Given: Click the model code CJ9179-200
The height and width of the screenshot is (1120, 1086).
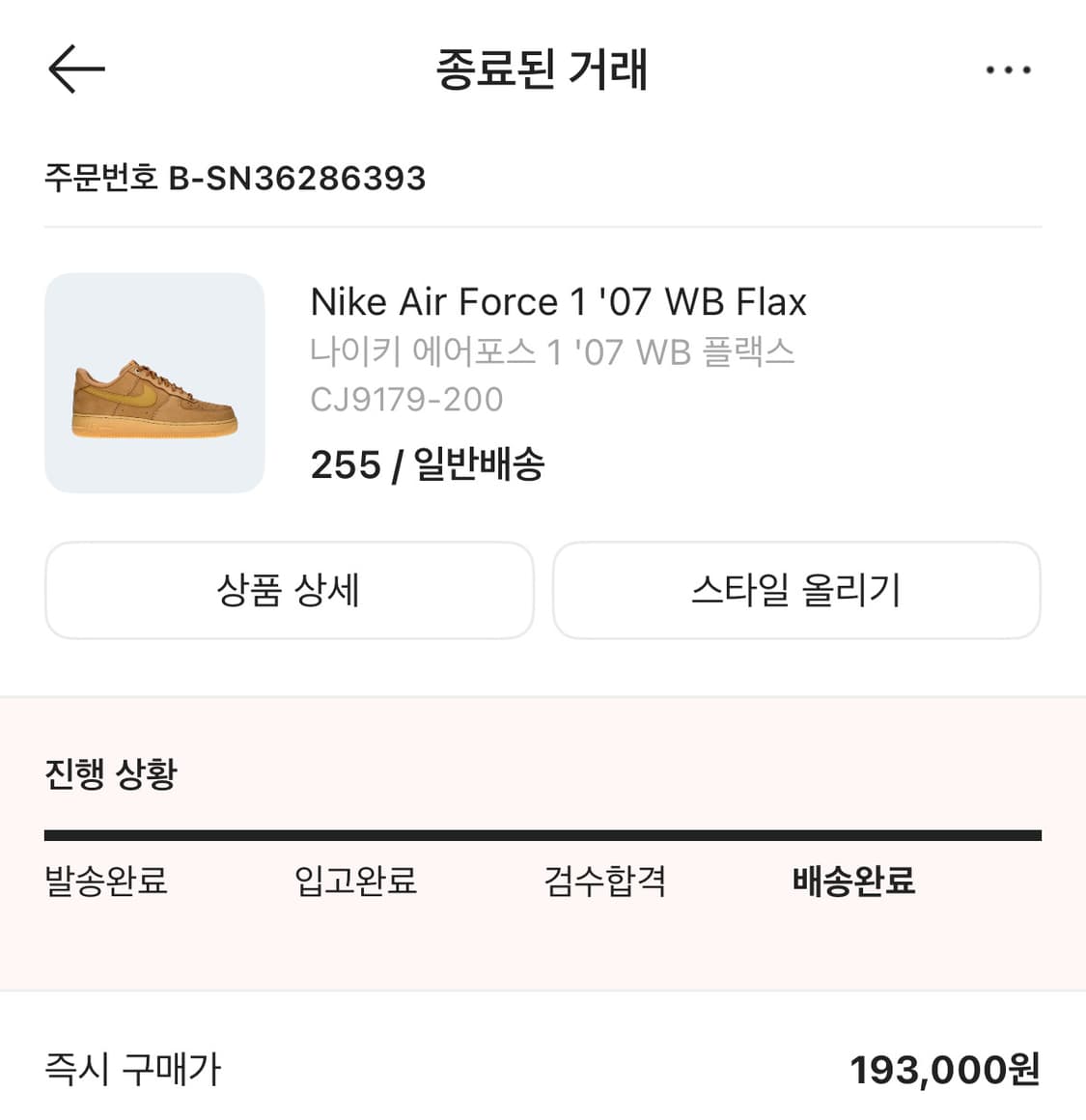Looking at the screenshot, I should [x=406, y=400].
